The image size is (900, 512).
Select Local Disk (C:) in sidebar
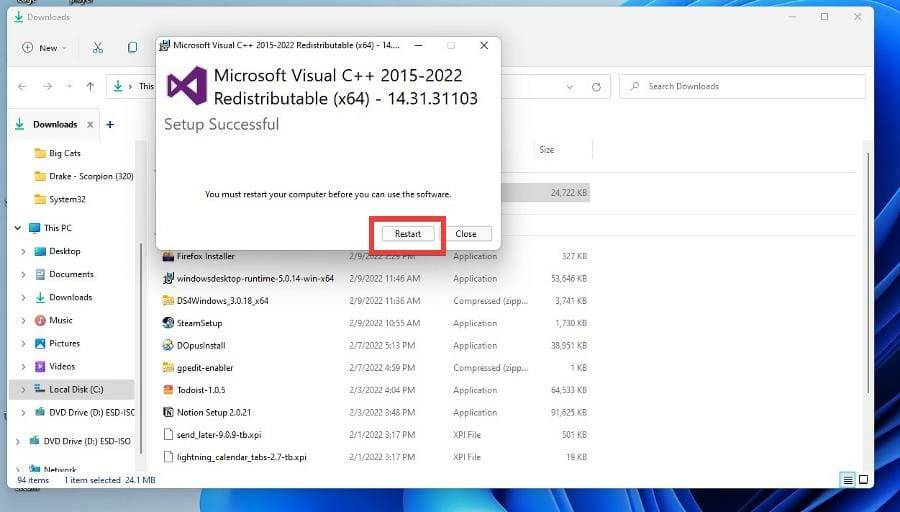click(72, 389)
